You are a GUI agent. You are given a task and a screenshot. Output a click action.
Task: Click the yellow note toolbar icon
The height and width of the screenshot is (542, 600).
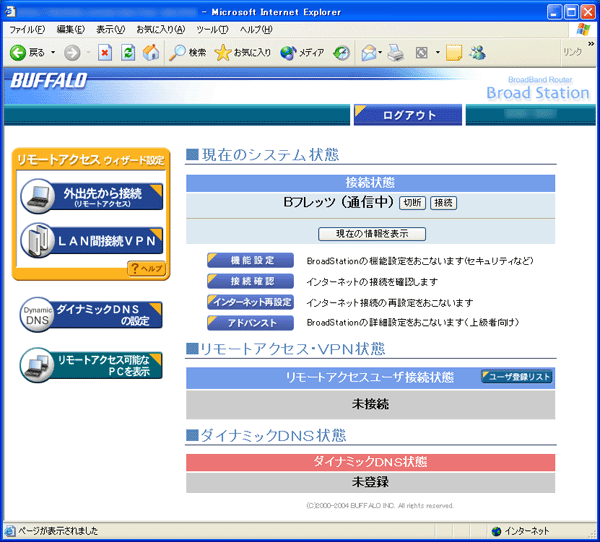[454, 52]
